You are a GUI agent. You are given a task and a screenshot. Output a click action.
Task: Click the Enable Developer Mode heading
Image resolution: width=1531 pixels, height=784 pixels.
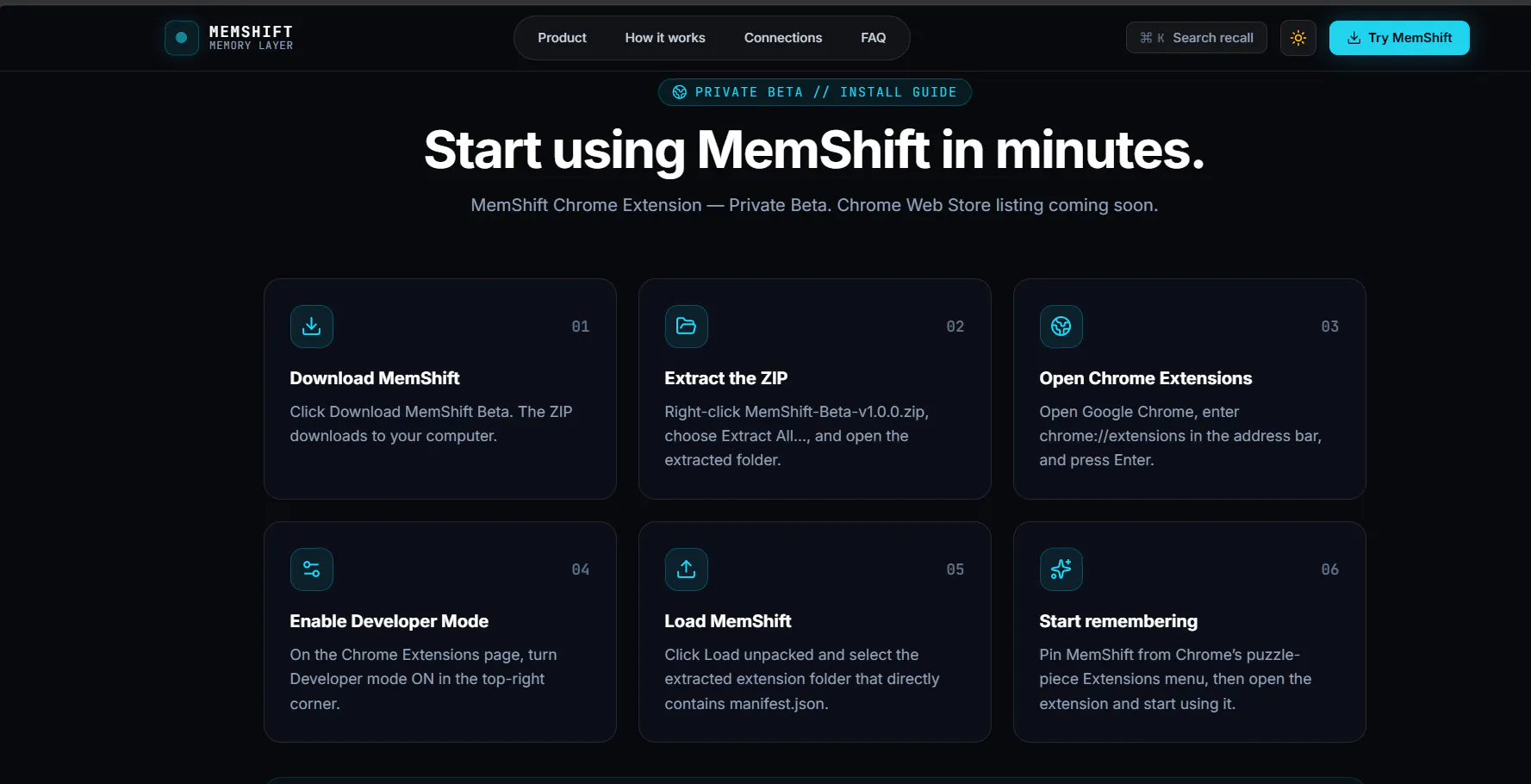coord(389,621)
